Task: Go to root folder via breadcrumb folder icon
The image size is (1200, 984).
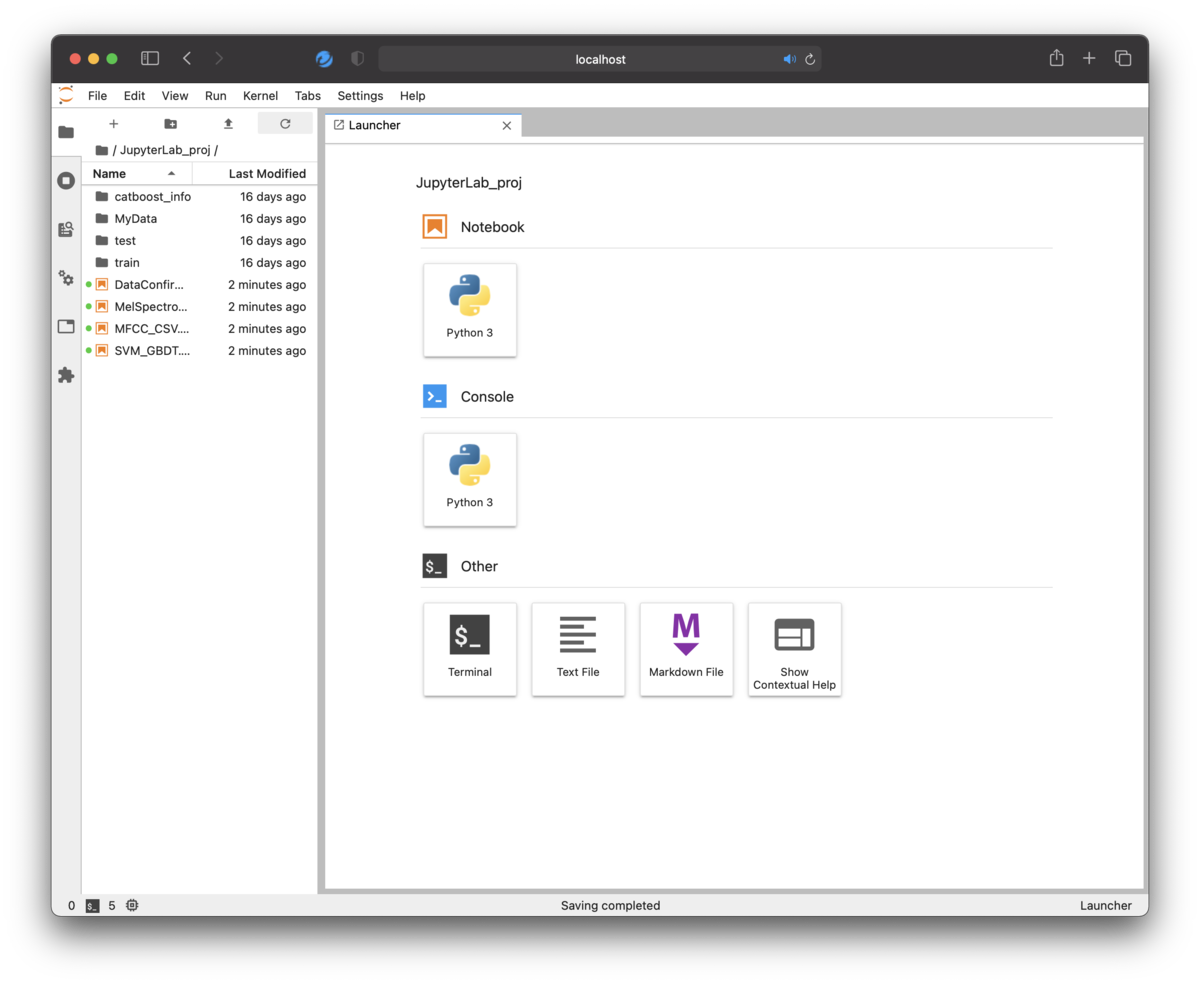Action: tap(101, 150)
